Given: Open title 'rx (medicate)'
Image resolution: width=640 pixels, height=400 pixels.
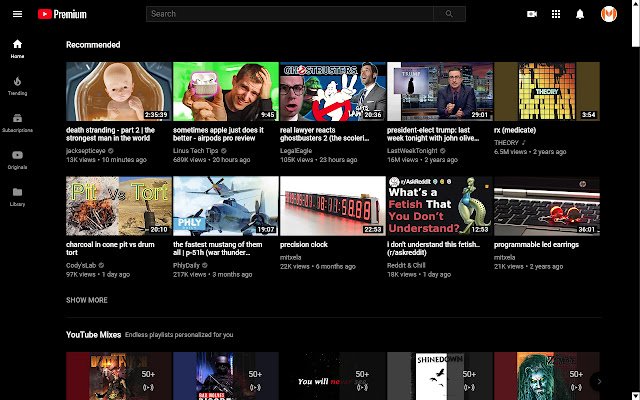Looking at the screenshot, I should pos(515,130).
